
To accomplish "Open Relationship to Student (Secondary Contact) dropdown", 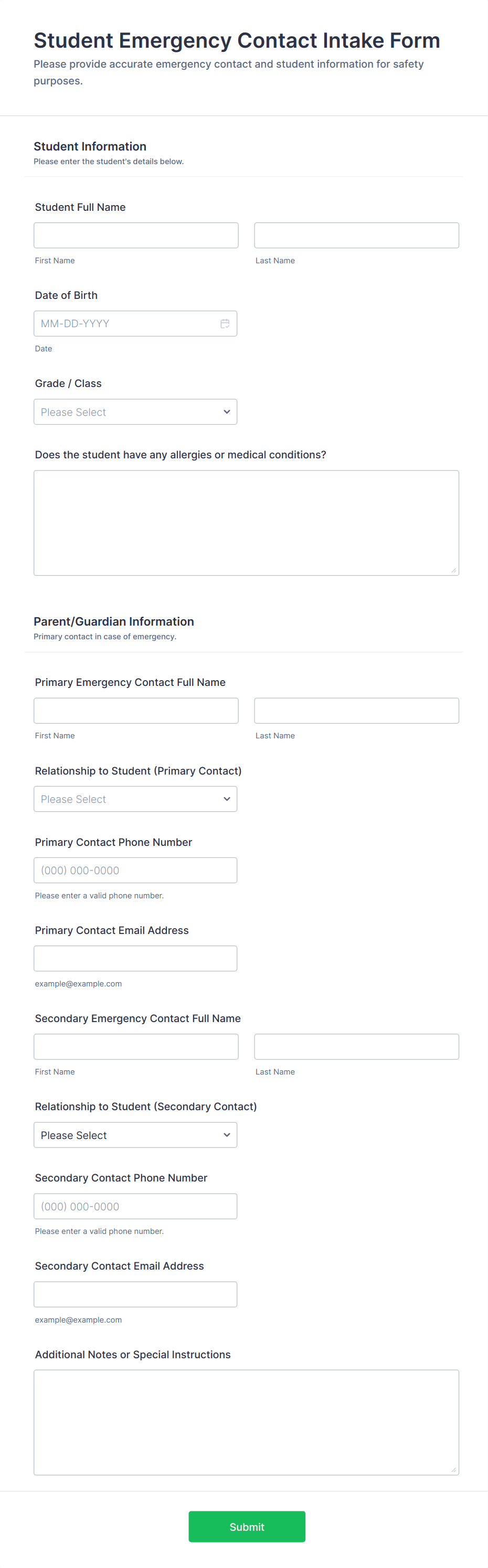I will tap(135, 1135).
